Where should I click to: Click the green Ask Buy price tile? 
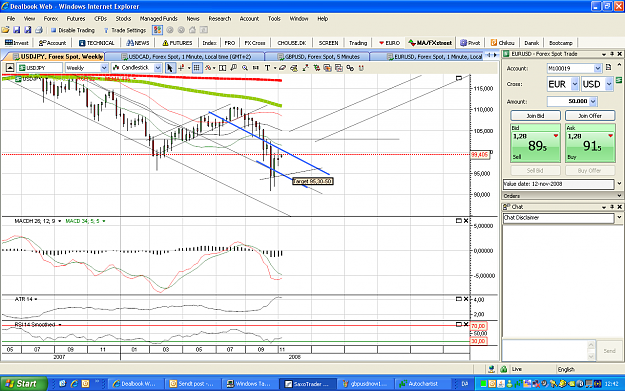[590, 143]
